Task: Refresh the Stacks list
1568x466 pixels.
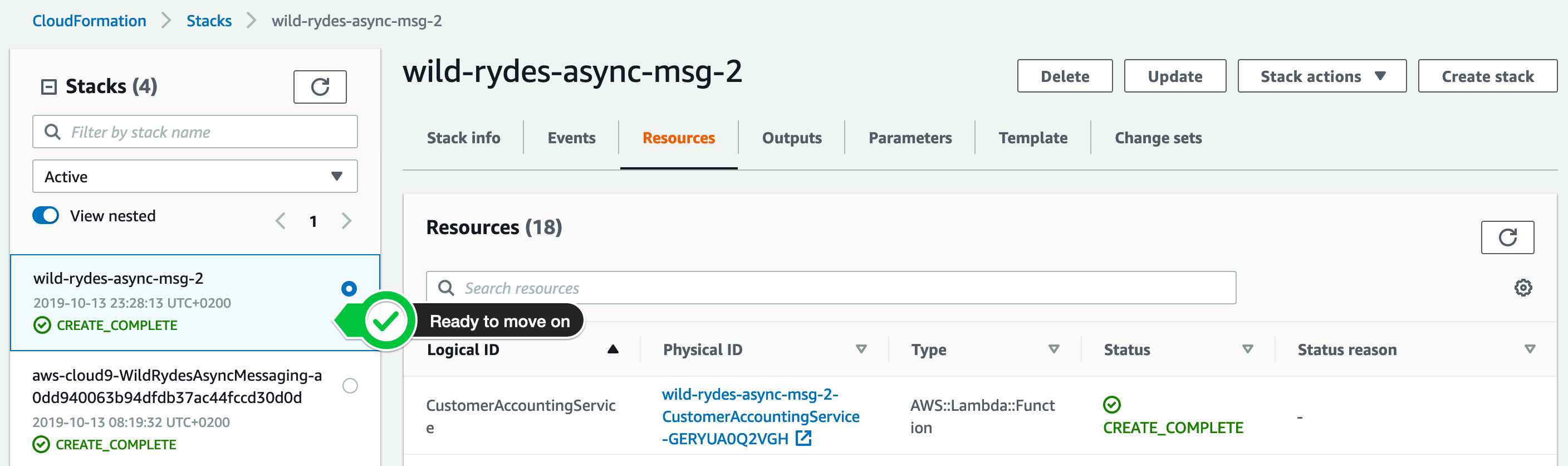Action: coord(320,86)
